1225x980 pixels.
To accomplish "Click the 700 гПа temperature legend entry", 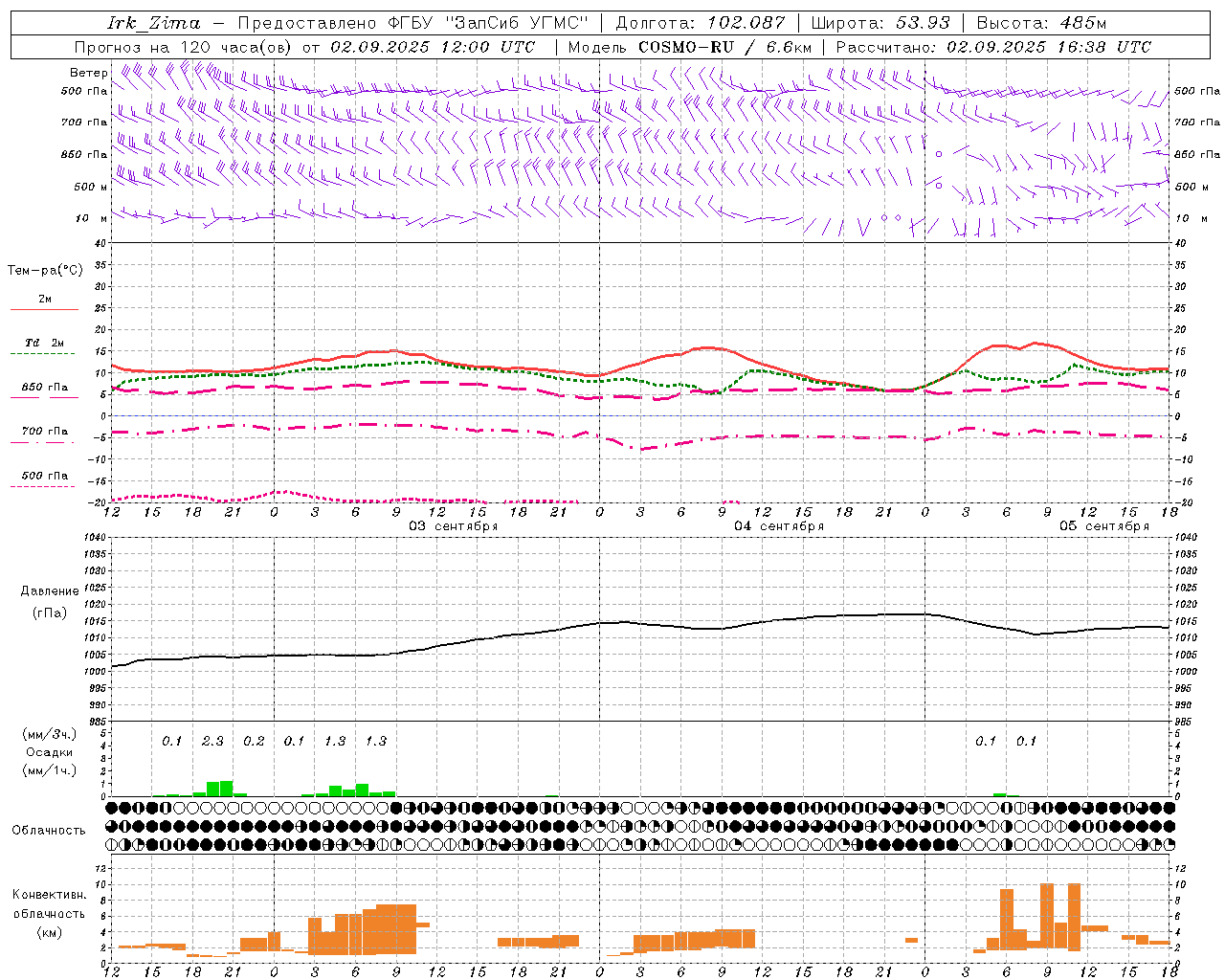I will point(44,431).
